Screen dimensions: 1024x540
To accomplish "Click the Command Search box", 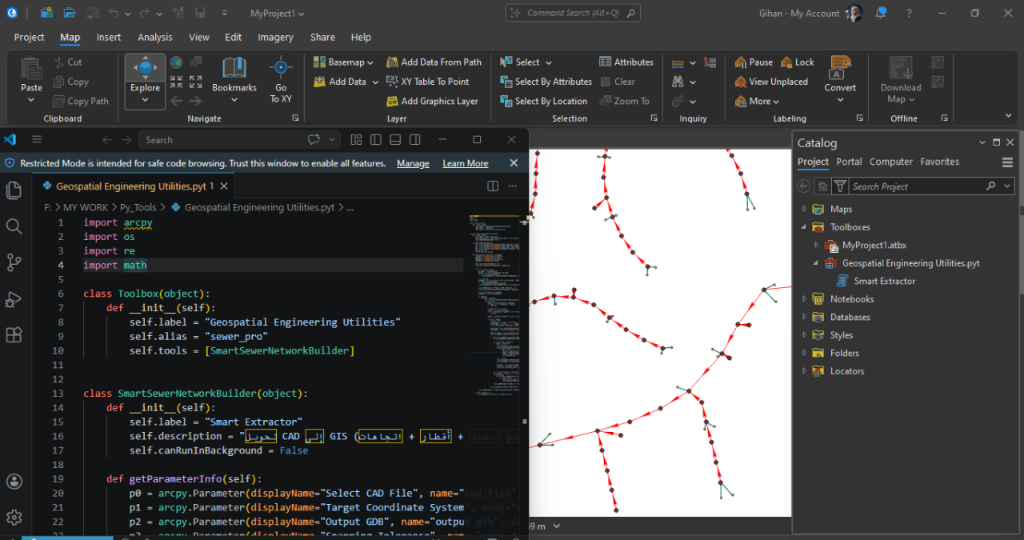I will pos(573,13).
